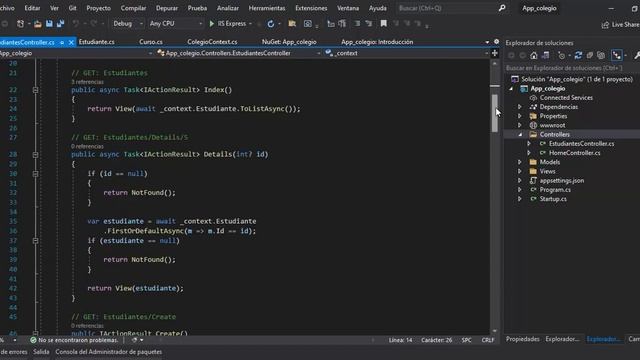Start IIS Express green play button

[x=211, y=24]
